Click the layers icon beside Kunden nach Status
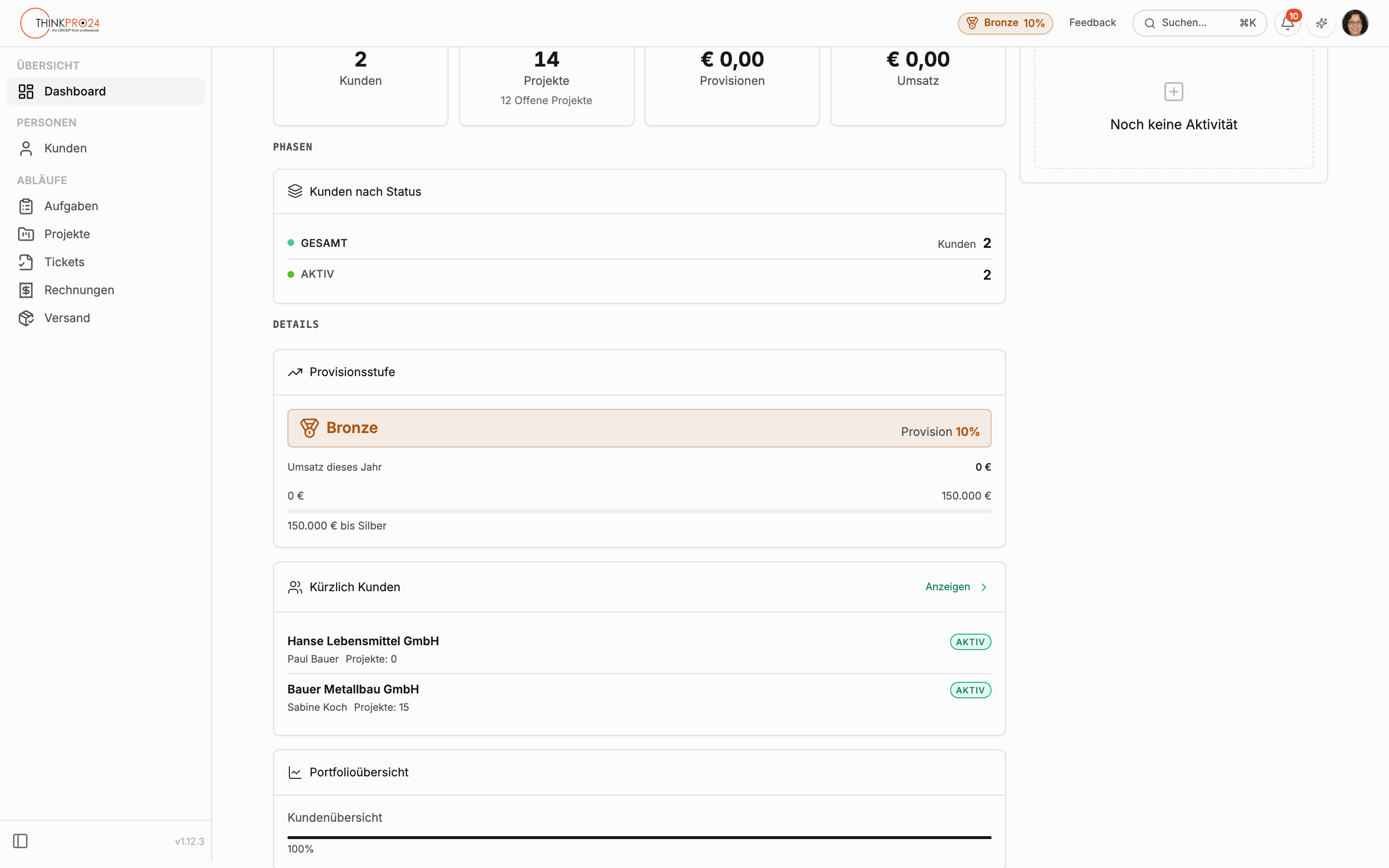Viewport: 1389px width, 868px height. 295,191
